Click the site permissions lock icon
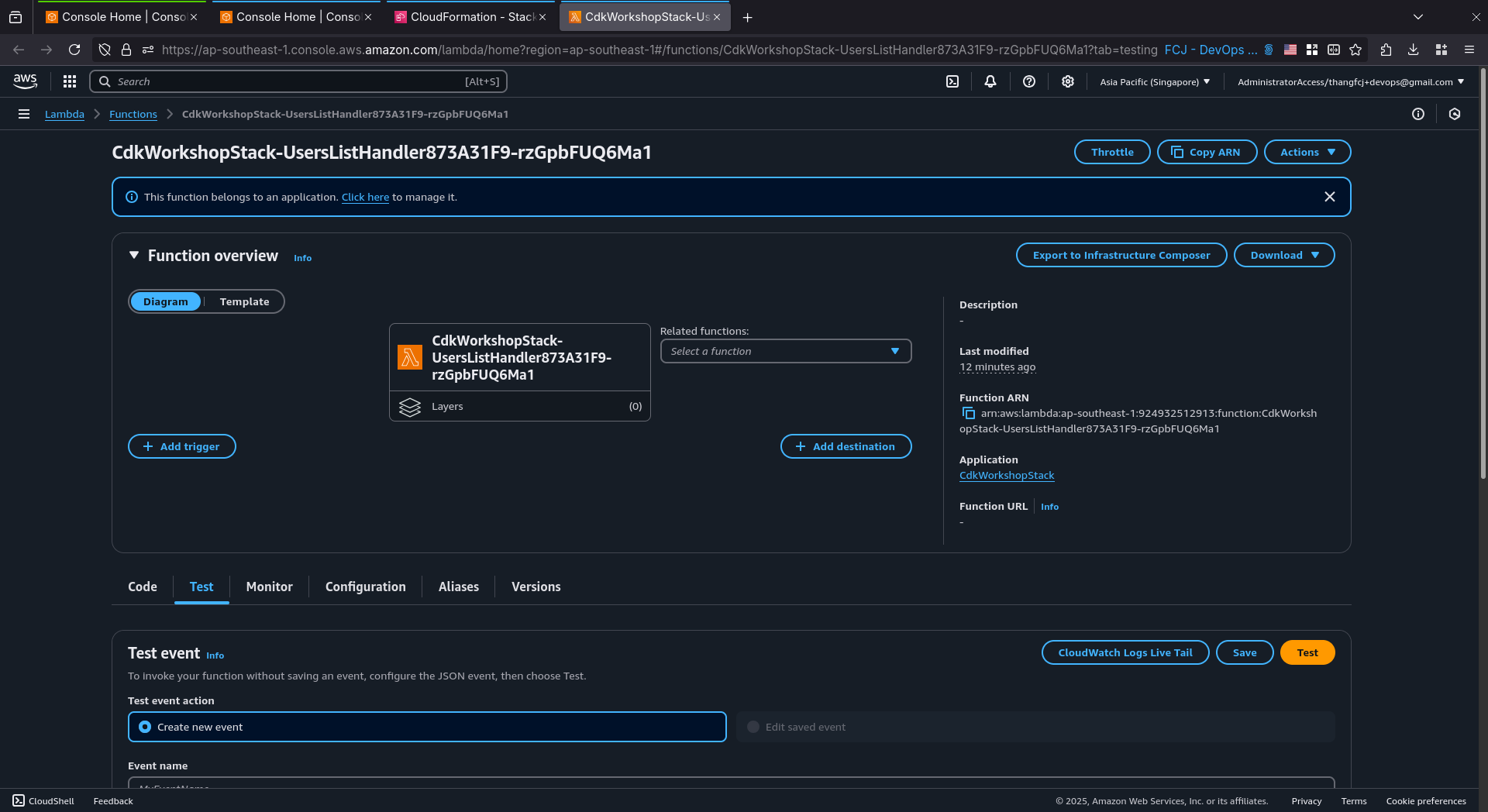The width and height of the screenshot is (1488, 812). point(126,50)
